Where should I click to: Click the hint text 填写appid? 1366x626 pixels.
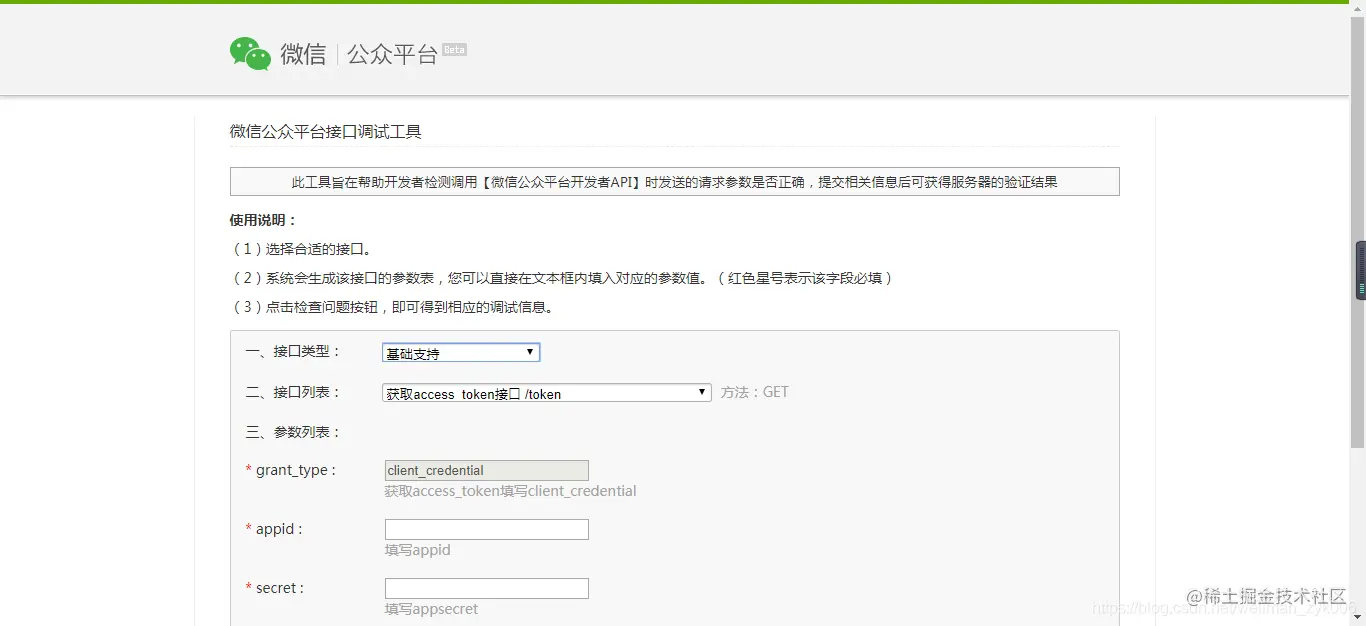(x=418, y=550)
